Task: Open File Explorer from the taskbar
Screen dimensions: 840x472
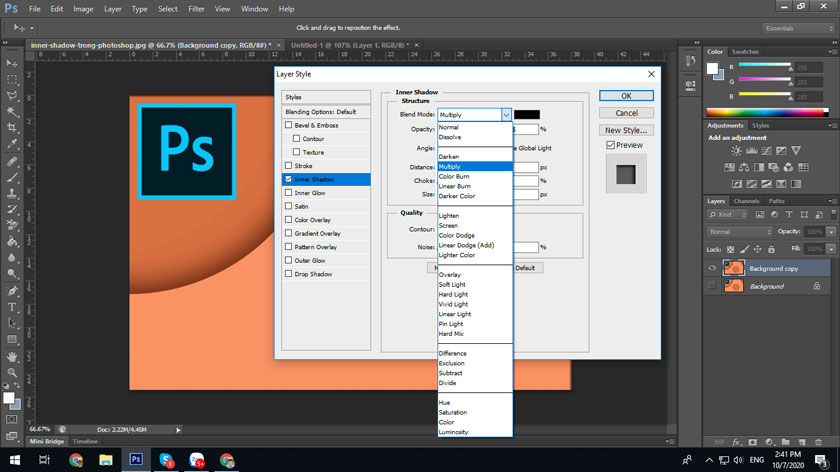Action: click(106, 460)
